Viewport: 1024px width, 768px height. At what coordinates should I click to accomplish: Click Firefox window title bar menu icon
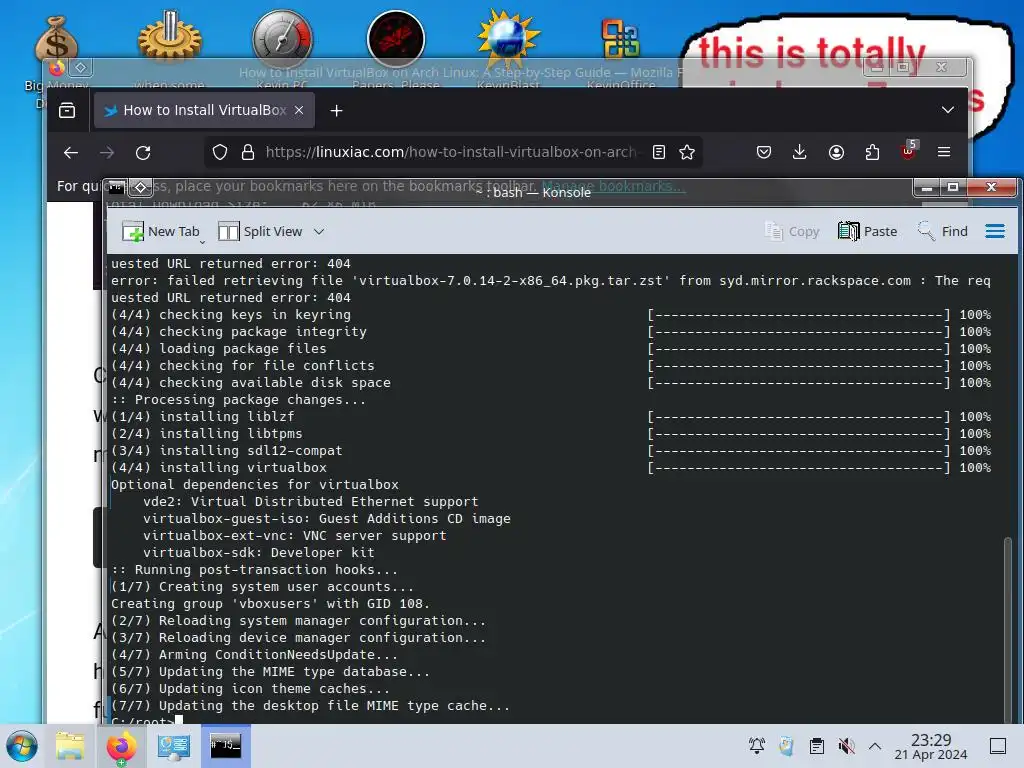(x=57, y=67)
